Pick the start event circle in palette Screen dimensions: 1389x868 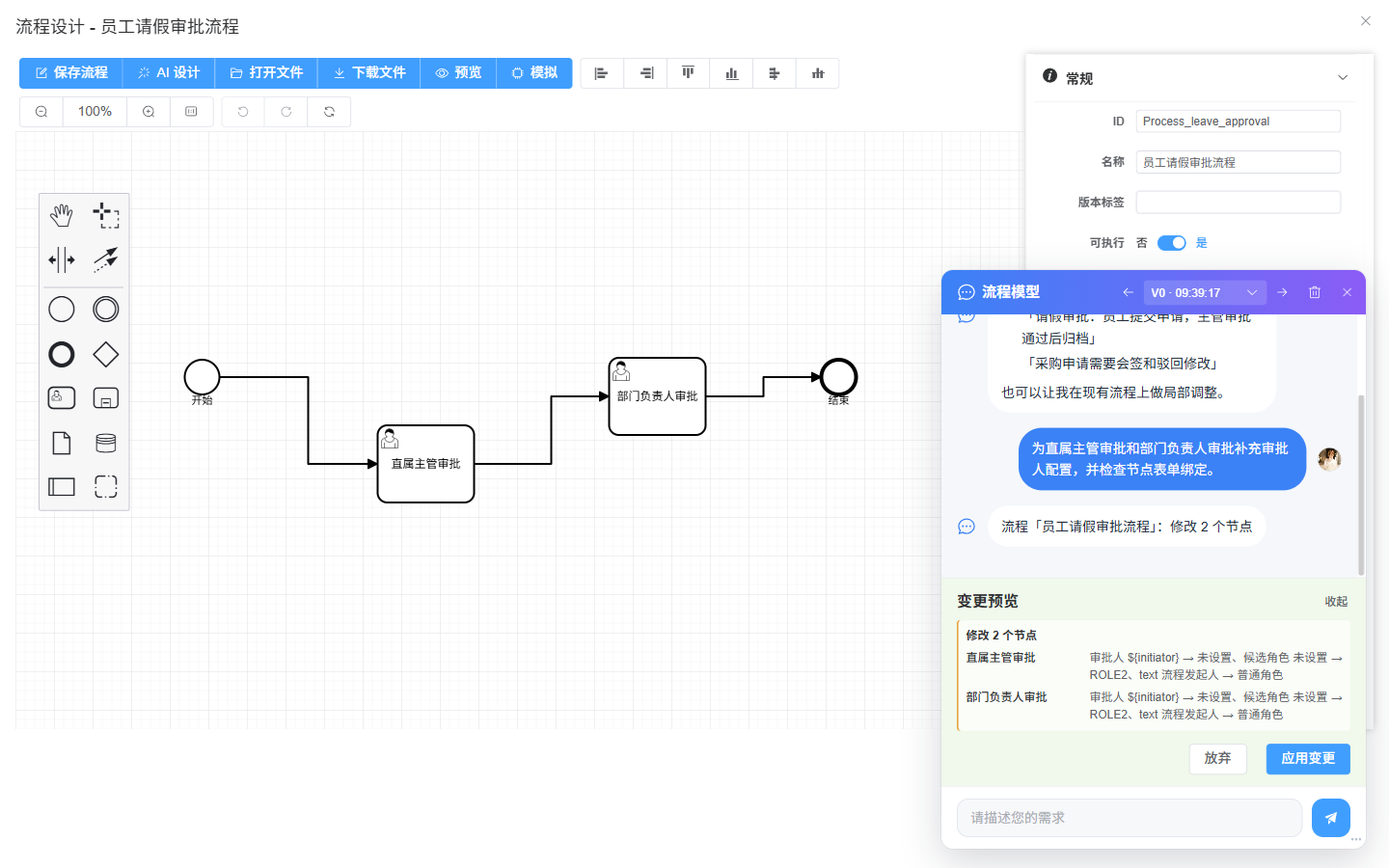coord(62,310)
